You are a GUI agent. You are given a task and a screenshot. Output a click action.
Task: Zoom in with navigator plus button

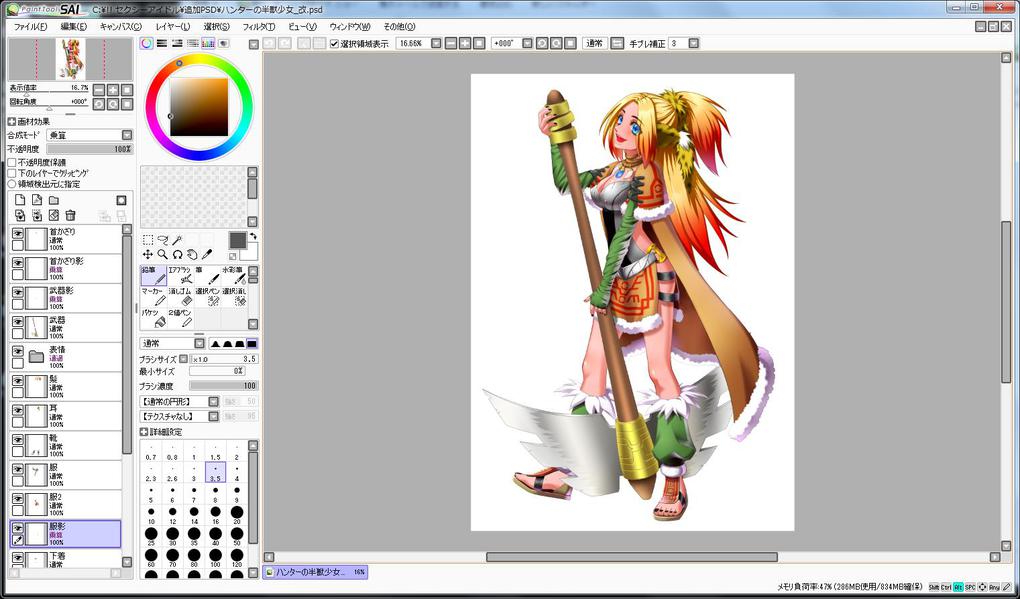[113, 90]
